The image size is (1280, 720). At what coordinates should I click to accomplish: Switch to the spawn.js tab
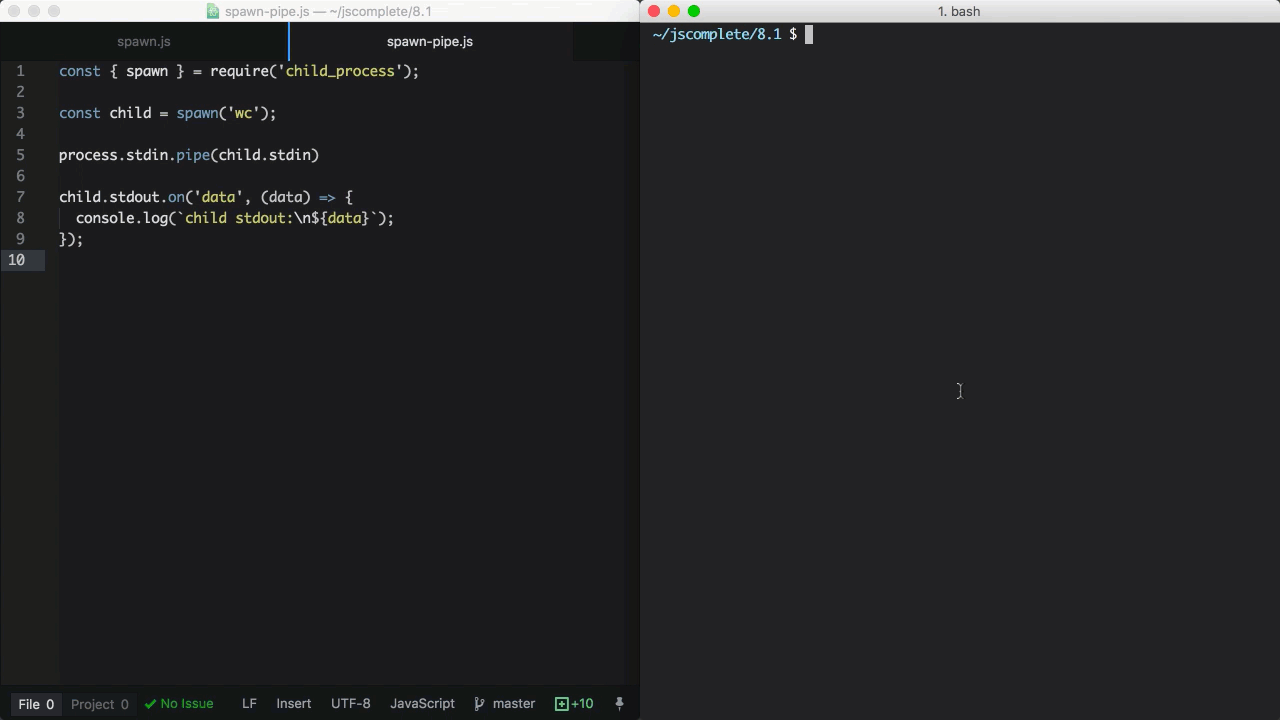point(143,41)
